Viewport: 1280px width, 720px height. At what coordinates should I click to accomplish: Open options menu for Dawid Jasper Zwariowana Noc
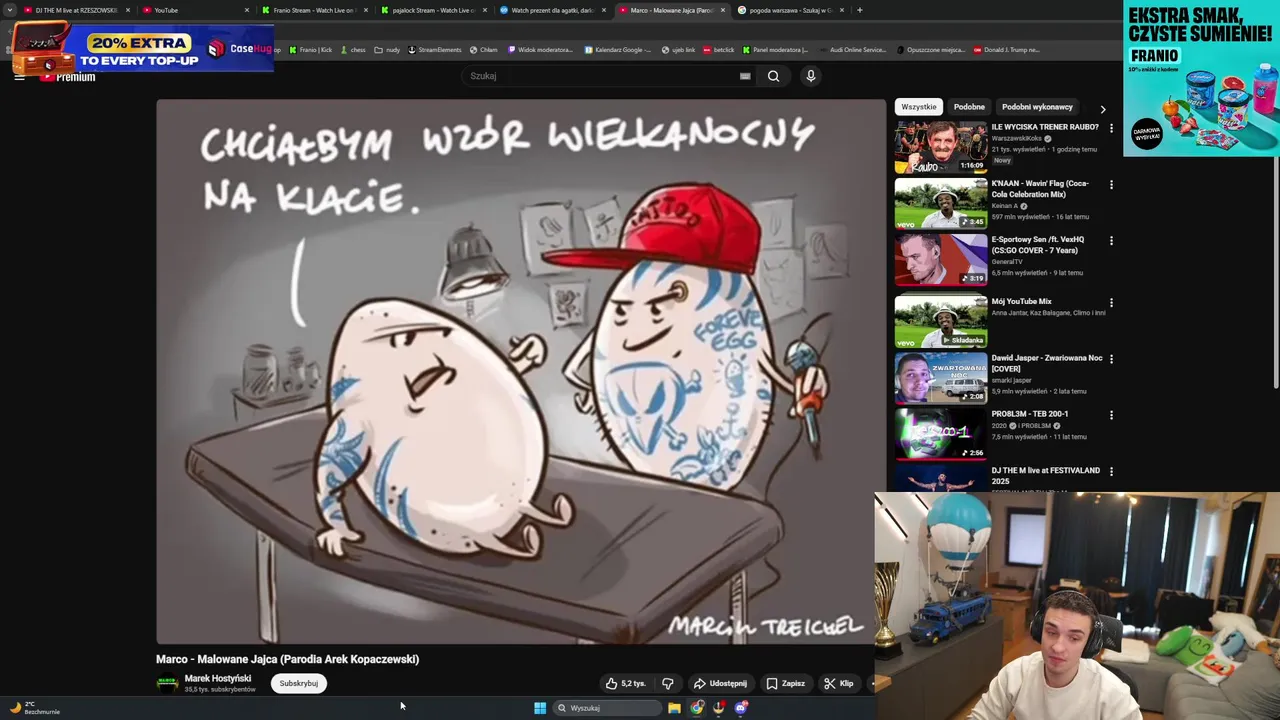[1111, 358]
